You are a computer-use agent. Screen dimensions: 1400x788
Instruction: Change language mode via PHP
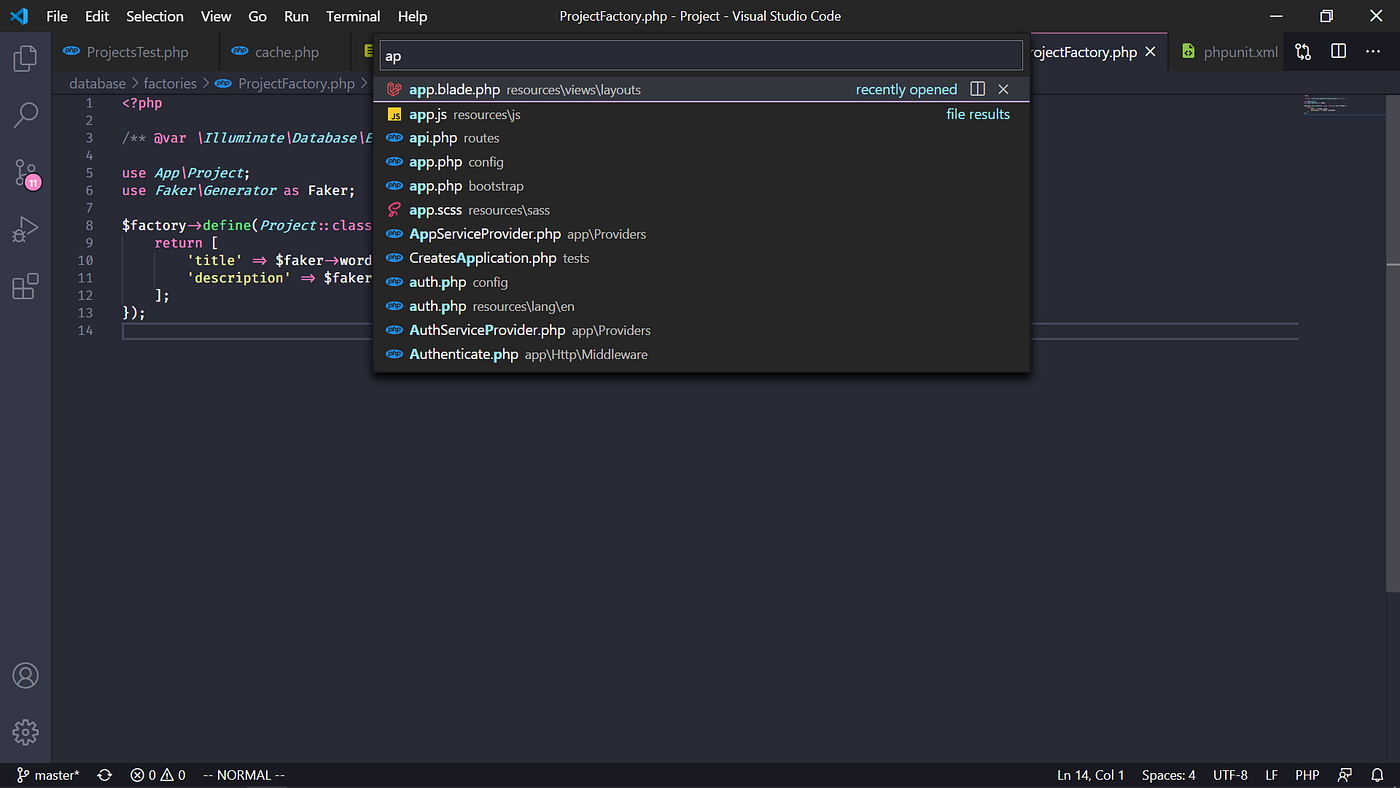tap(1307, 775)
